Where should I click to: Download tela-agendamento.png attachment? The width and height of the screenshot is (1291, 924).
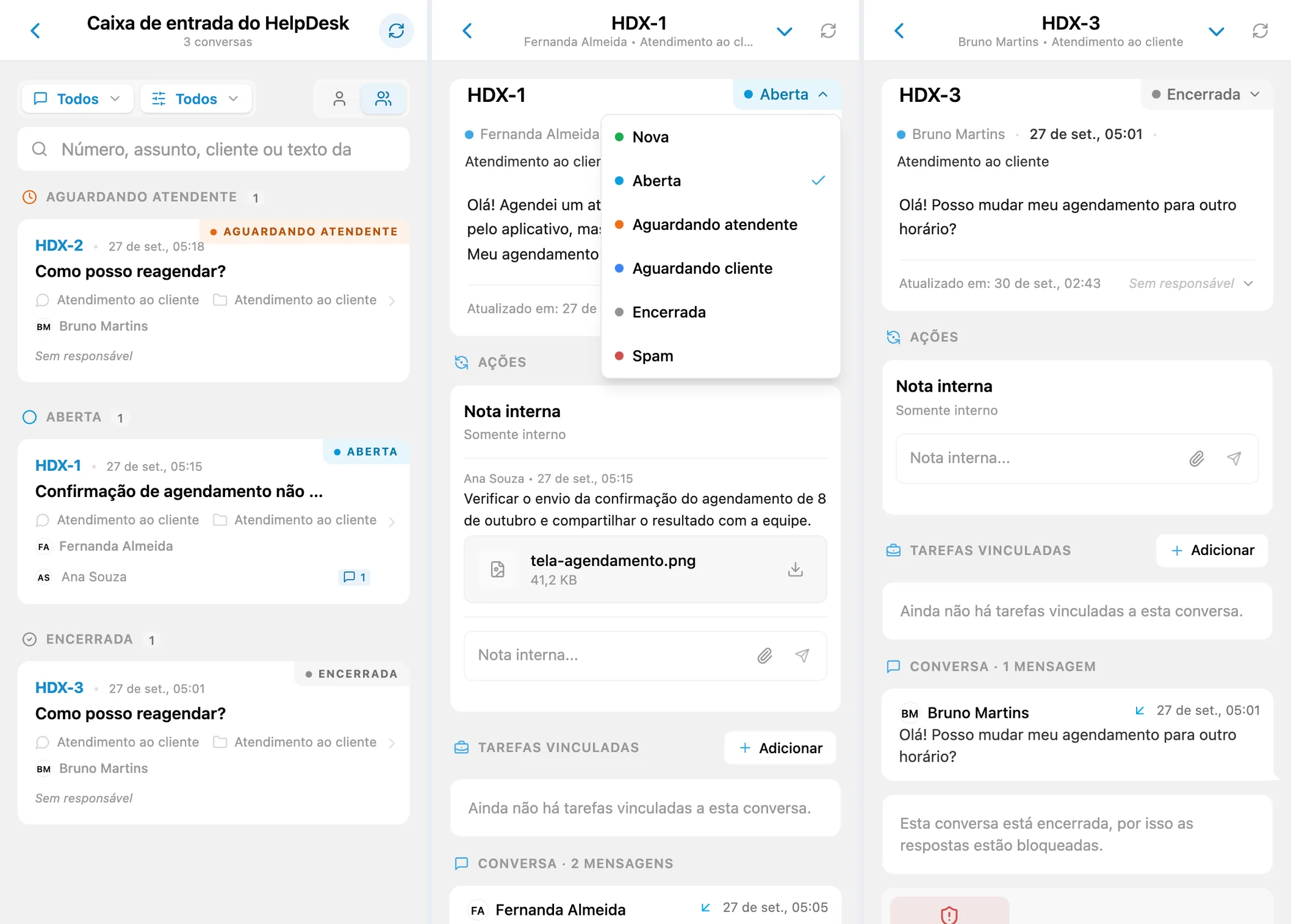[x=795, y=569]
